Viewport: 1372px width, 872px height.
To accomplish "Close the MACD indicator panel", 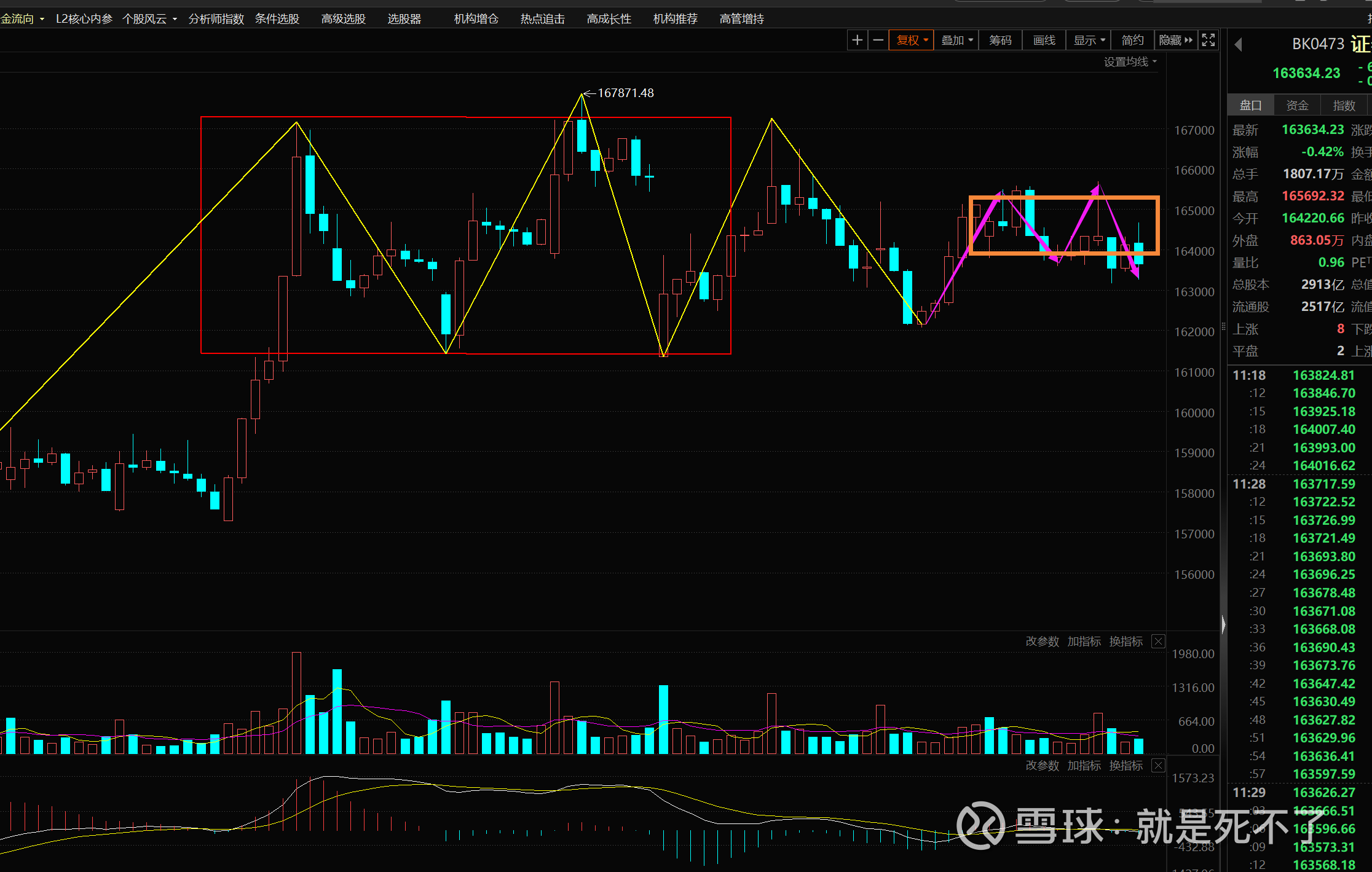I will pos(1158,766).
